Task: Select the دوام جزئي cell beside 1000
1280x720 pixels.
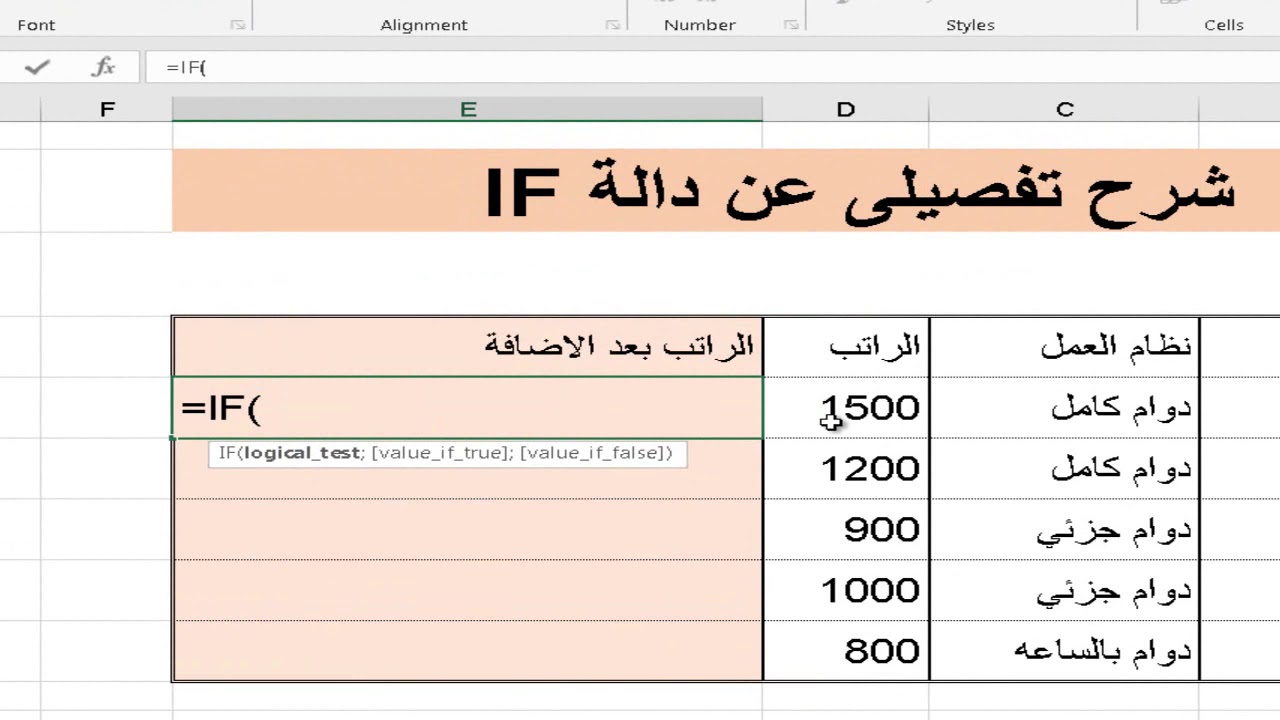Action: click(x=1064, y=591)
